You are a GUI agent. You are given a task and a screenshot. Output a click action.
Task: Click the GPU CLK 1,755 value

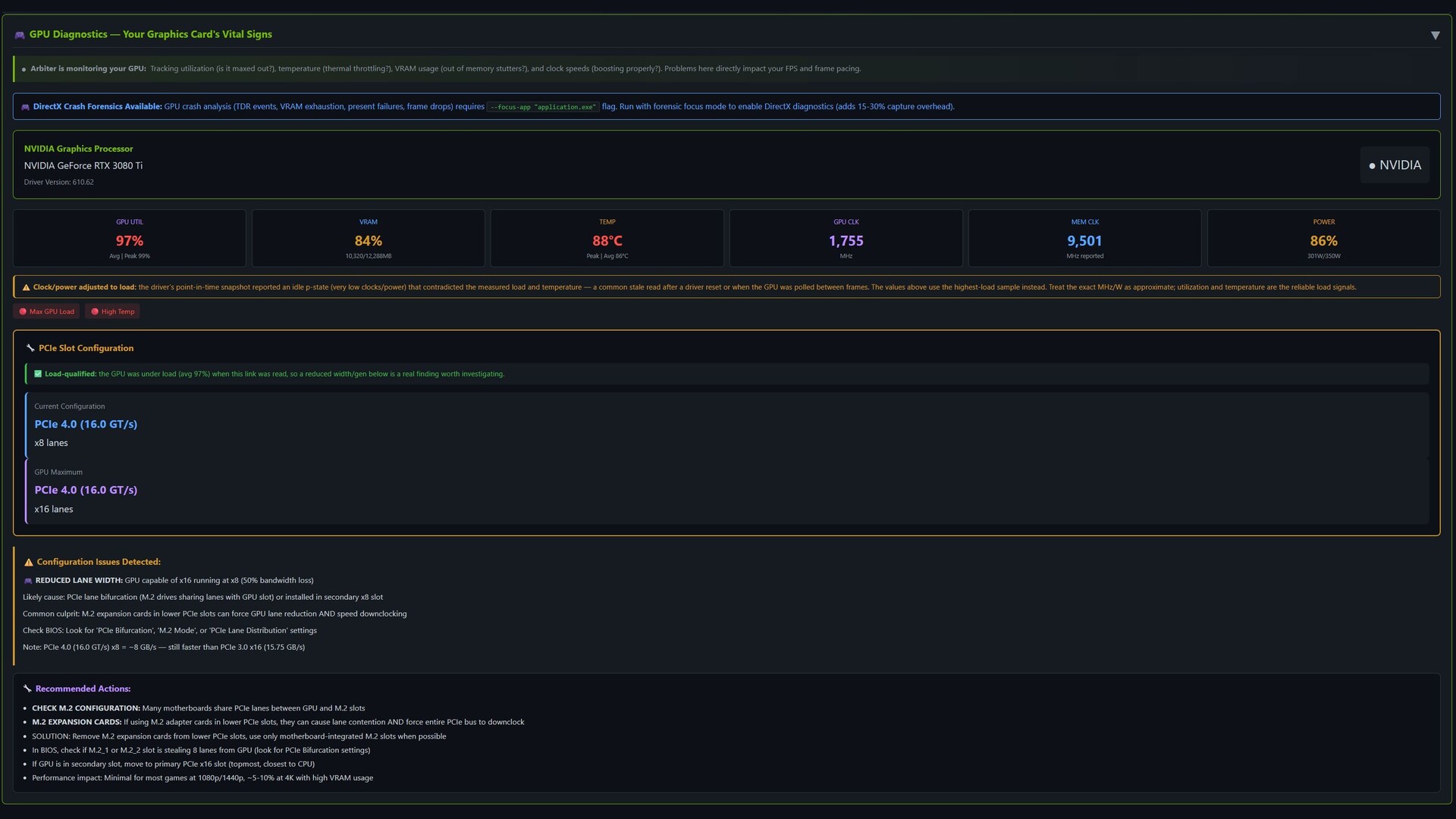(846, 240)
